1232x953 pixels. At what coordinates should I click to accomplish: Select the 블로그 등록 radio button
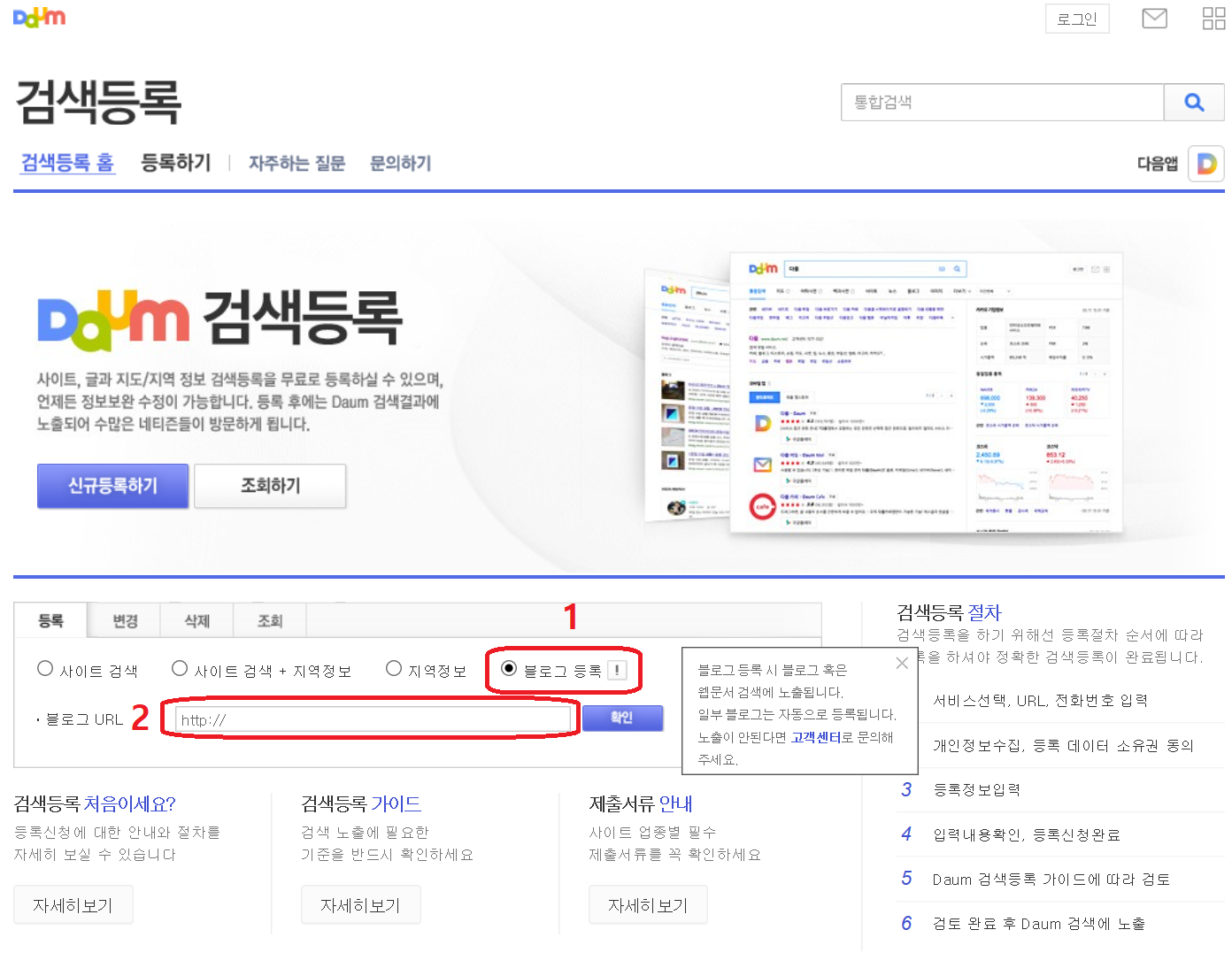[509, 668]
